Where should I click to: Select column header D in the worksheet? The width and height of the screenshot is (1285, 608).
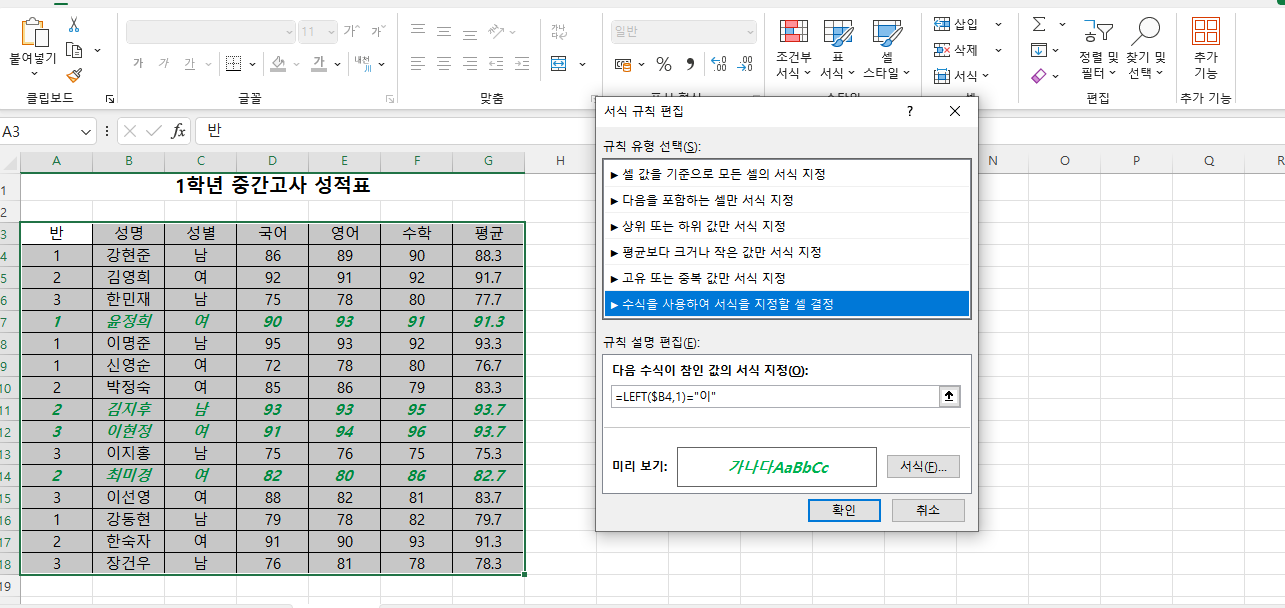pyautogui.click(x=272, y=162)
